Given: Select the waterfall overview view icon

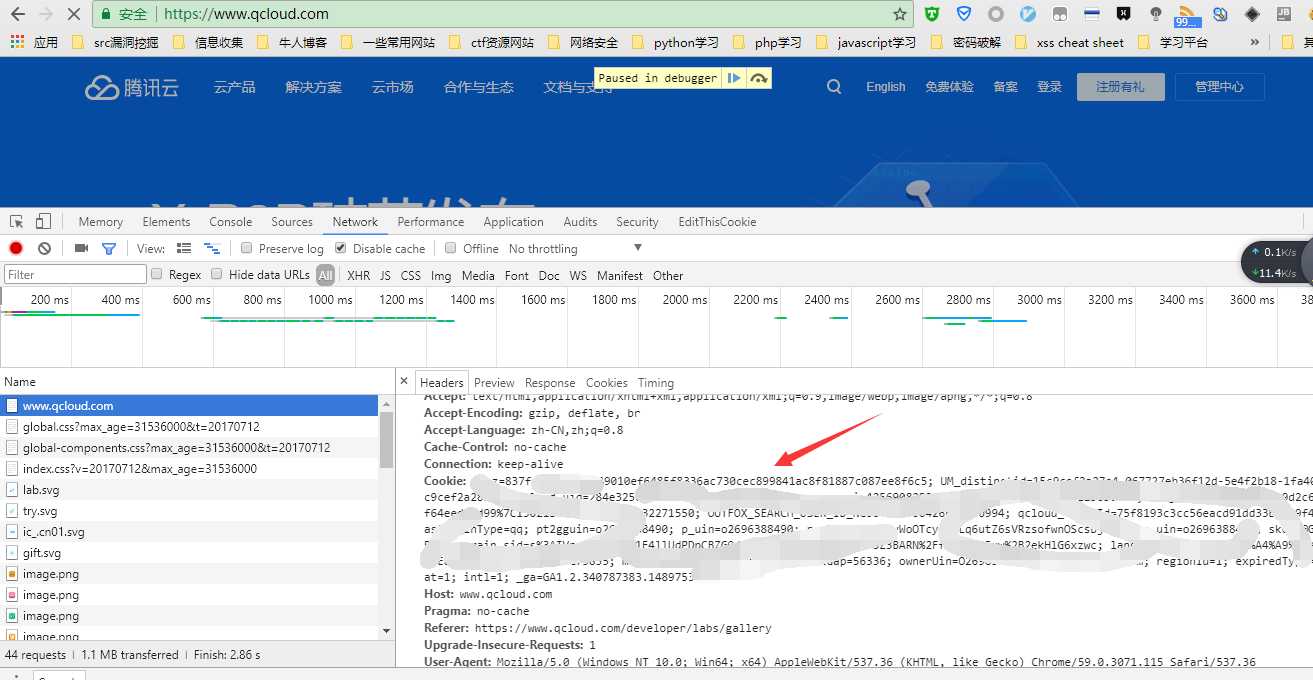Looking at the screenshot, I should pos(211,248).
